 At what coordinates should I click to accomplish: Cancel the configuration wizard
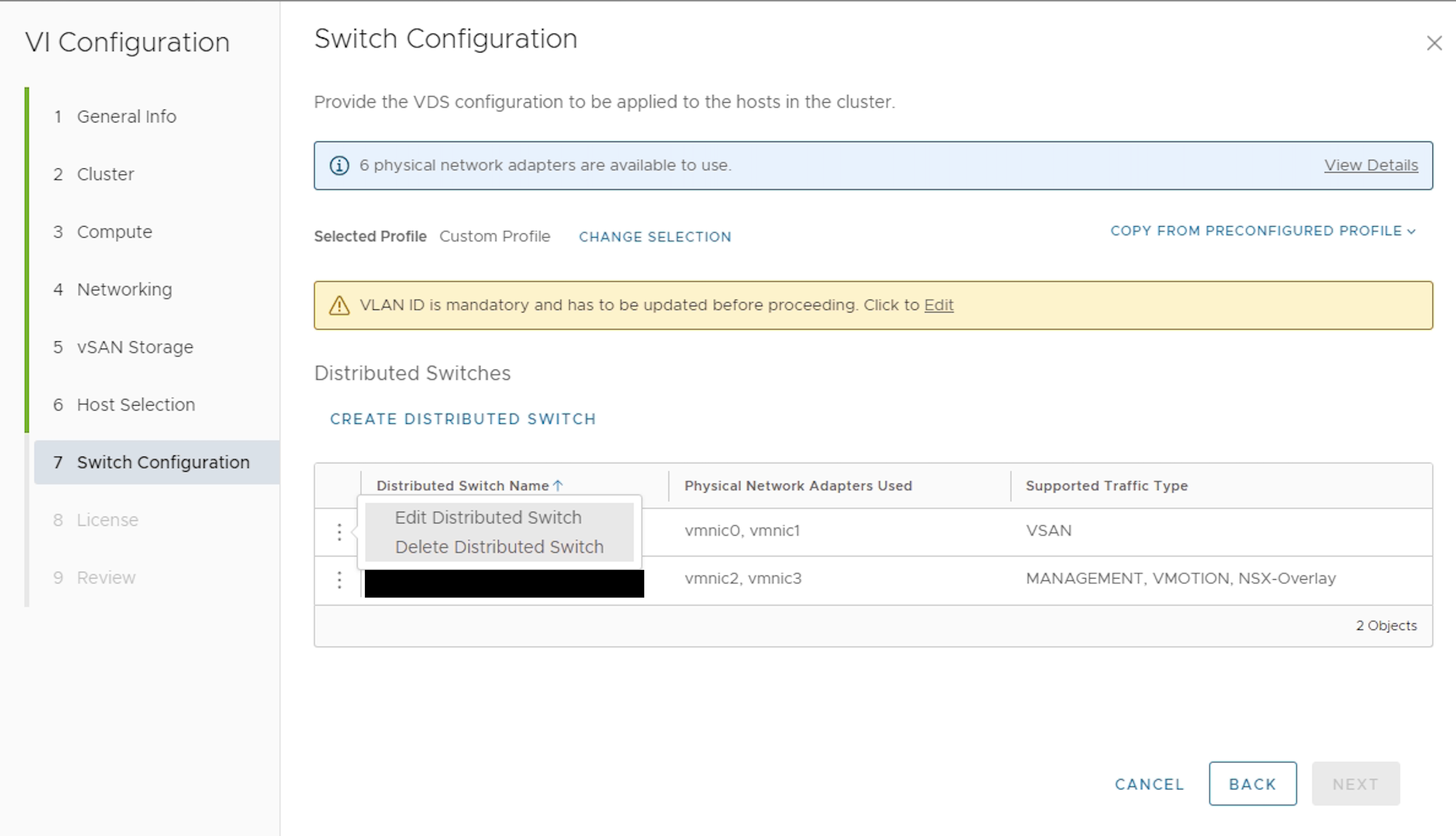[x=1149, y=784]
